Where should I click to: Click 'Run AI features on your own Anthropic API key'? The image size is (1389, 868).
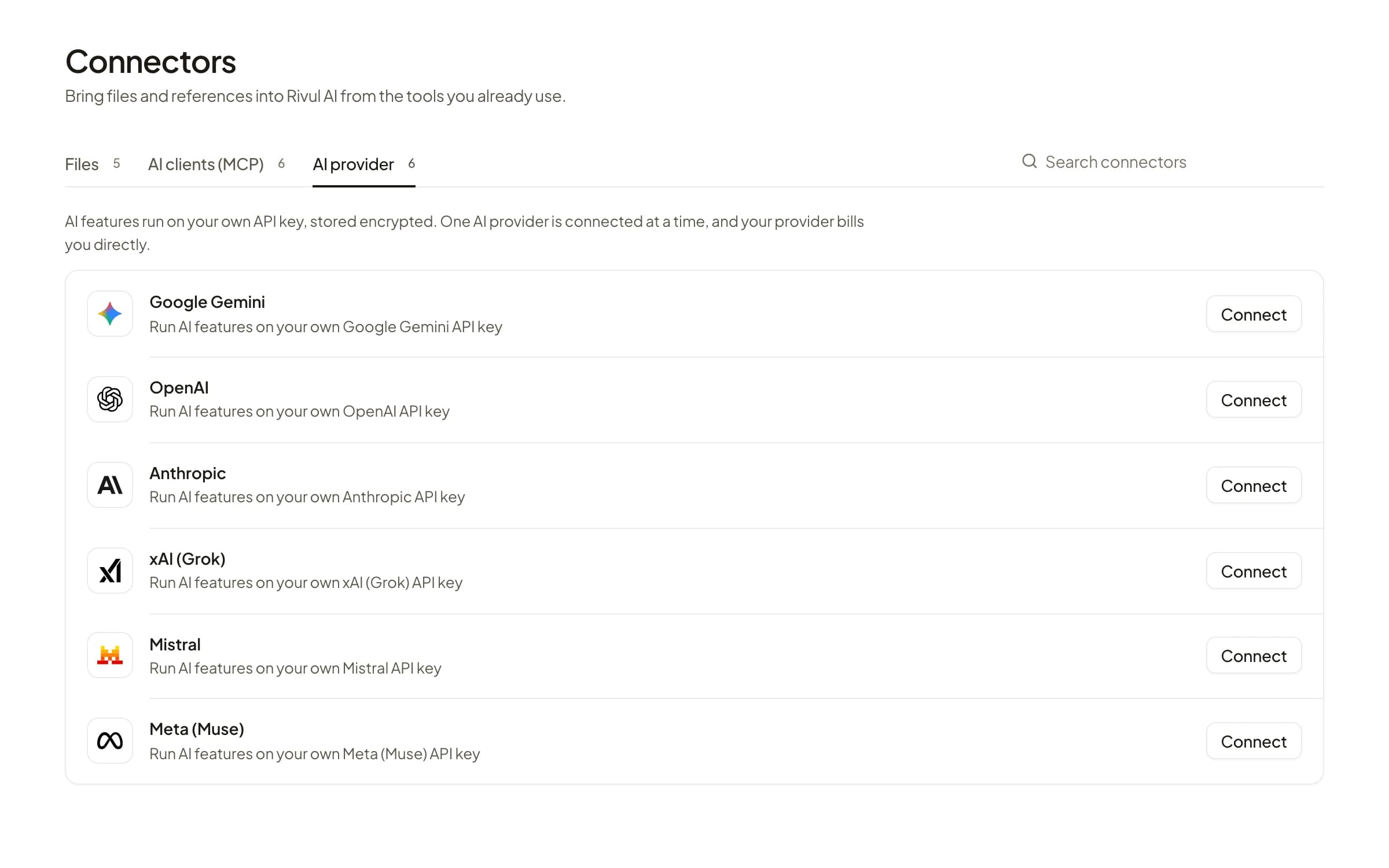point(307,497)
